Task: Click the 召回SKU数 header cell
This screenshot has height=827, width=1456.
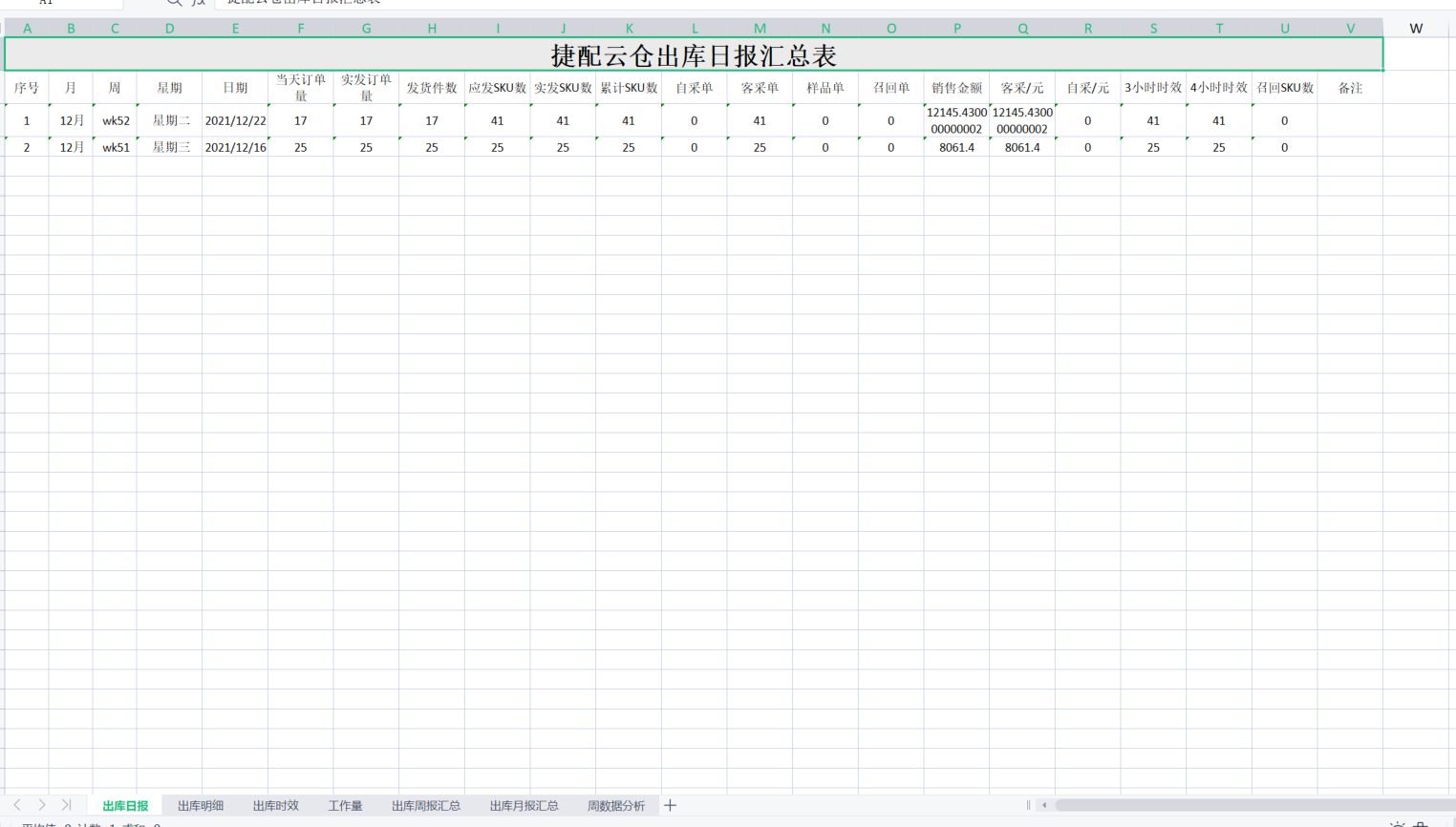Action: pyautogui.click(x=1285, y=88)
